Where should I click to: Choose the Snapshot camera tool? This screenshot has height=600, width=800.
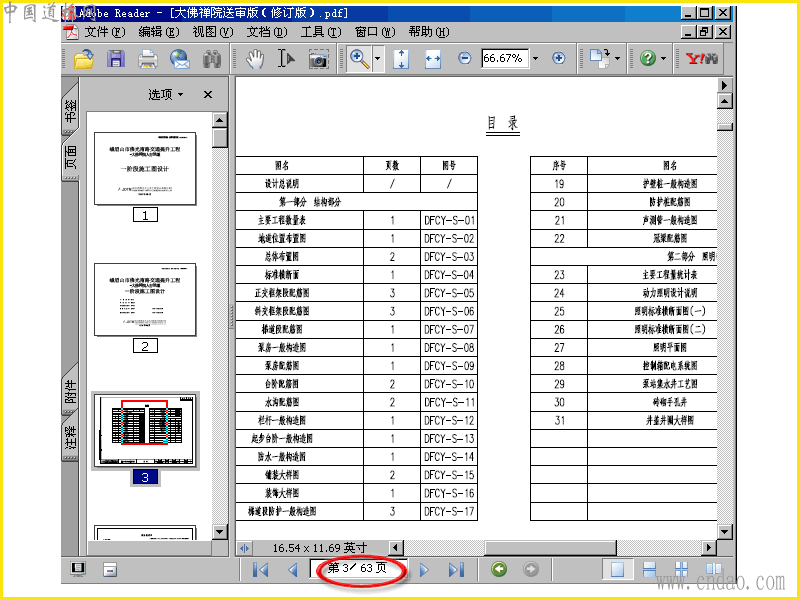[x=318, y=59]
